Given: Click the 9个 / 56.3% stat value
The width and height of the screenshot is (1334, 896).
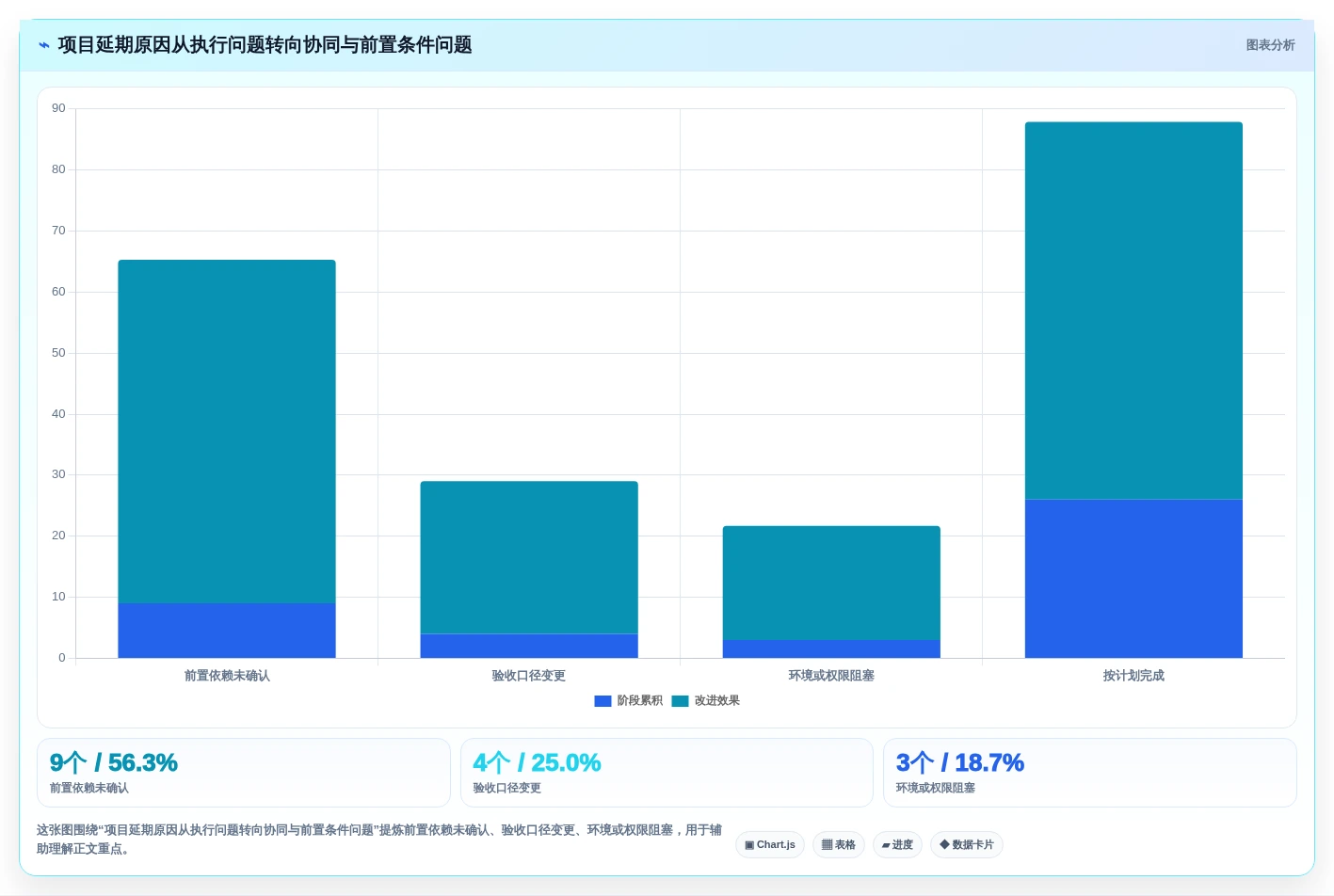Looking at the screenshot, I should 114,762.
